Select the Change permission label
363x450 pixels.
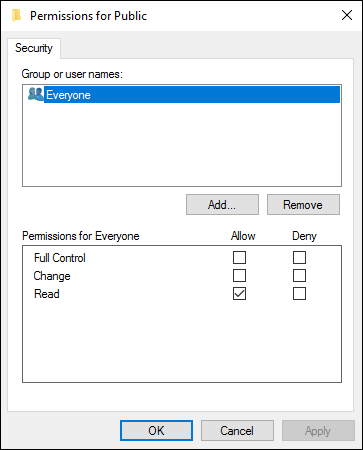point(52,276)
